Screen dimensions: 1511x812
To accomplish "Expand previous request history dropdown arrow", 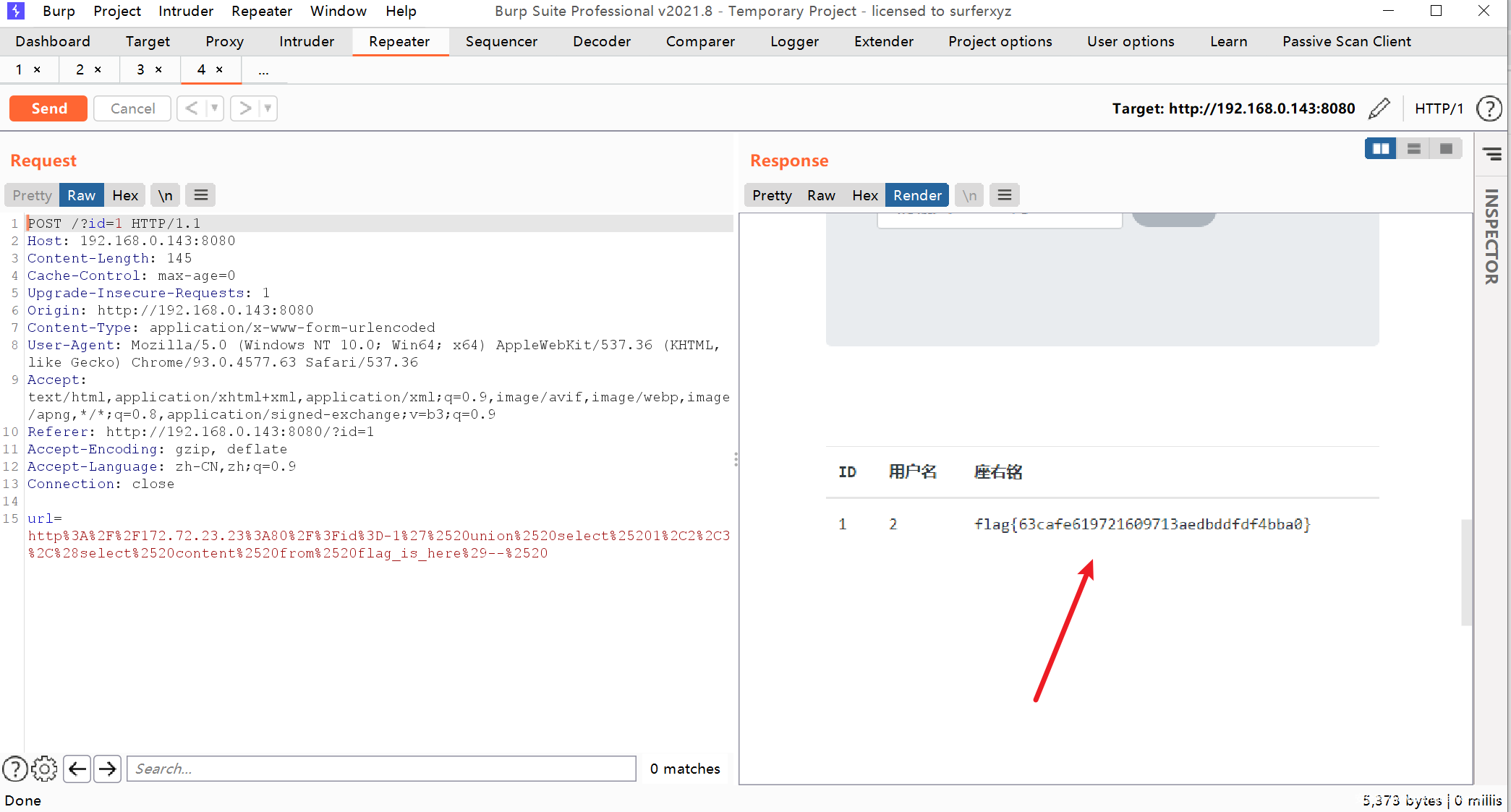I will [214, 108].
